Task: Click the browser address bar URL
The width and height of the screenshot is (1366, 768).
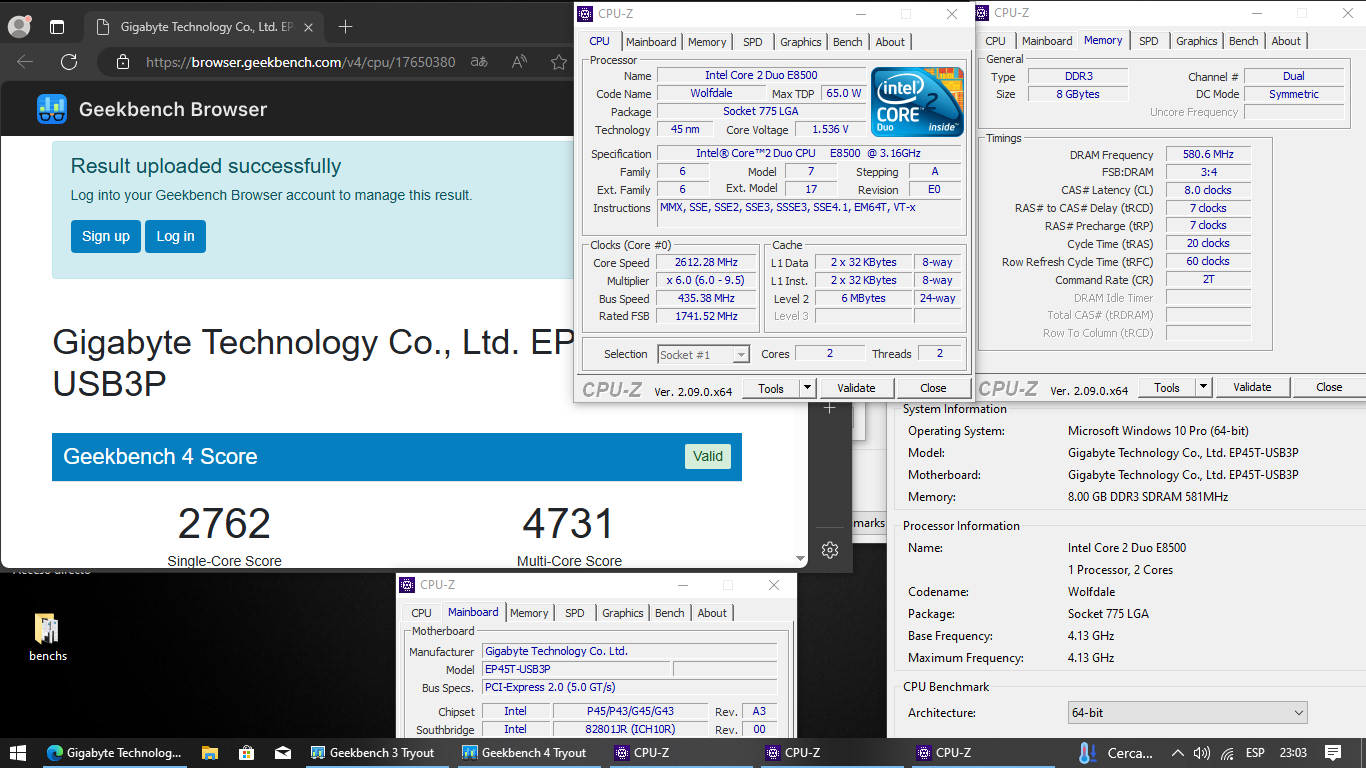Action: 300,62
